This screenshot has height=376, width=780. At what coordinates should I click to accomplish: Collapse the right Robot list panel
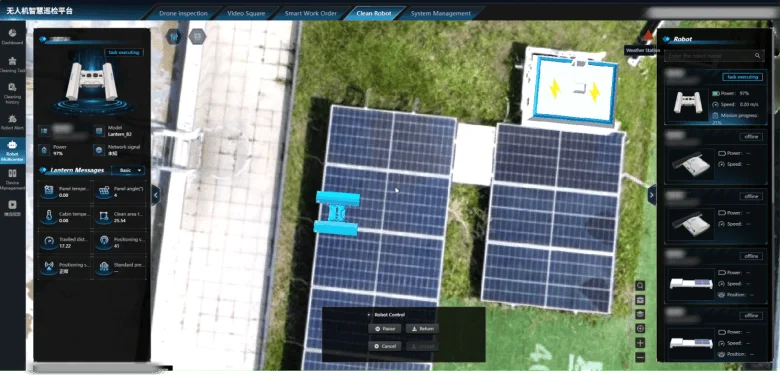click(652, 195)
